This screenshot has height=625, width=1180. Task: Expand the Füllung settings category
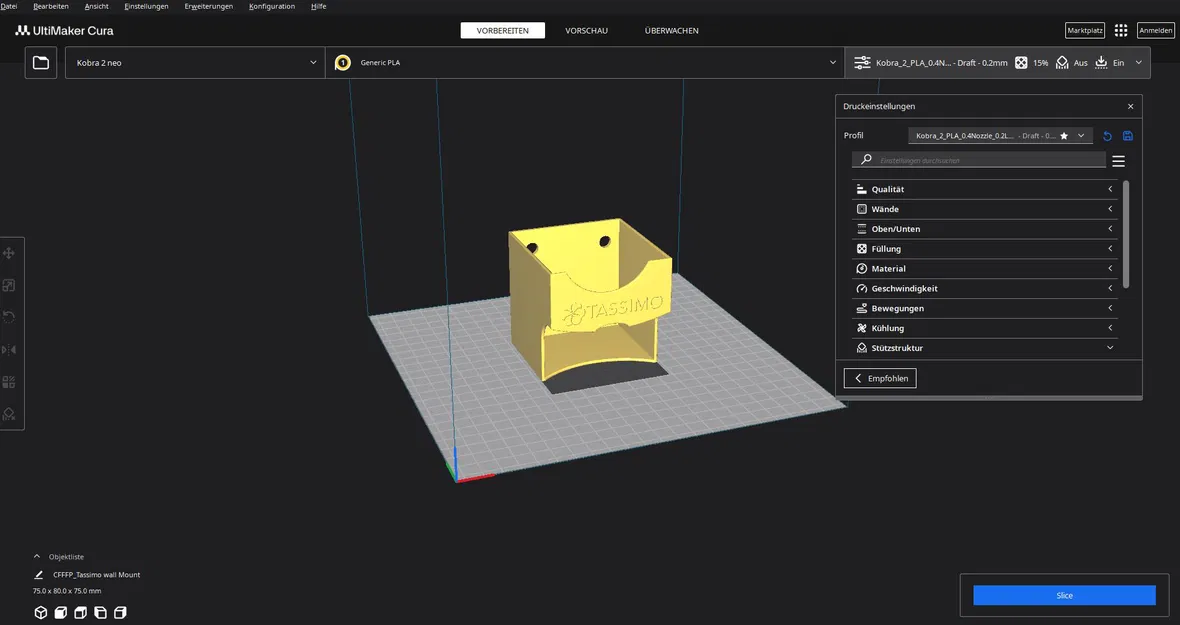(x=984, y=249)
